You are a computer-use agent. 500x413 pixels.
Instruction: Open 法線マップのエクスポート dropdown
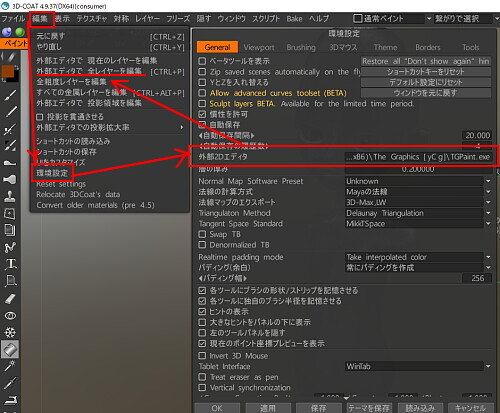tap(418, 202)
